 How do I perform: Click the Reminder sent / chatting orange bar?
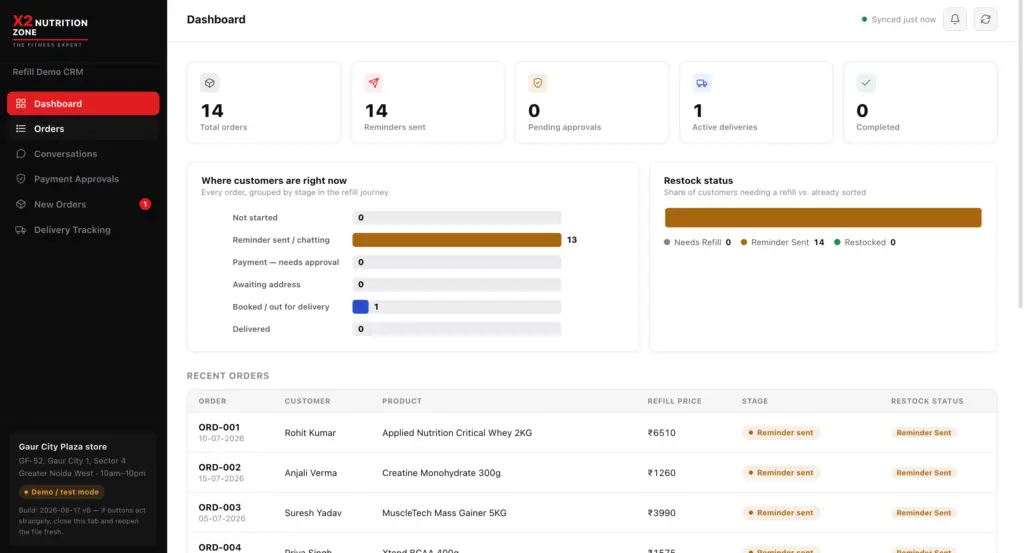456,240
